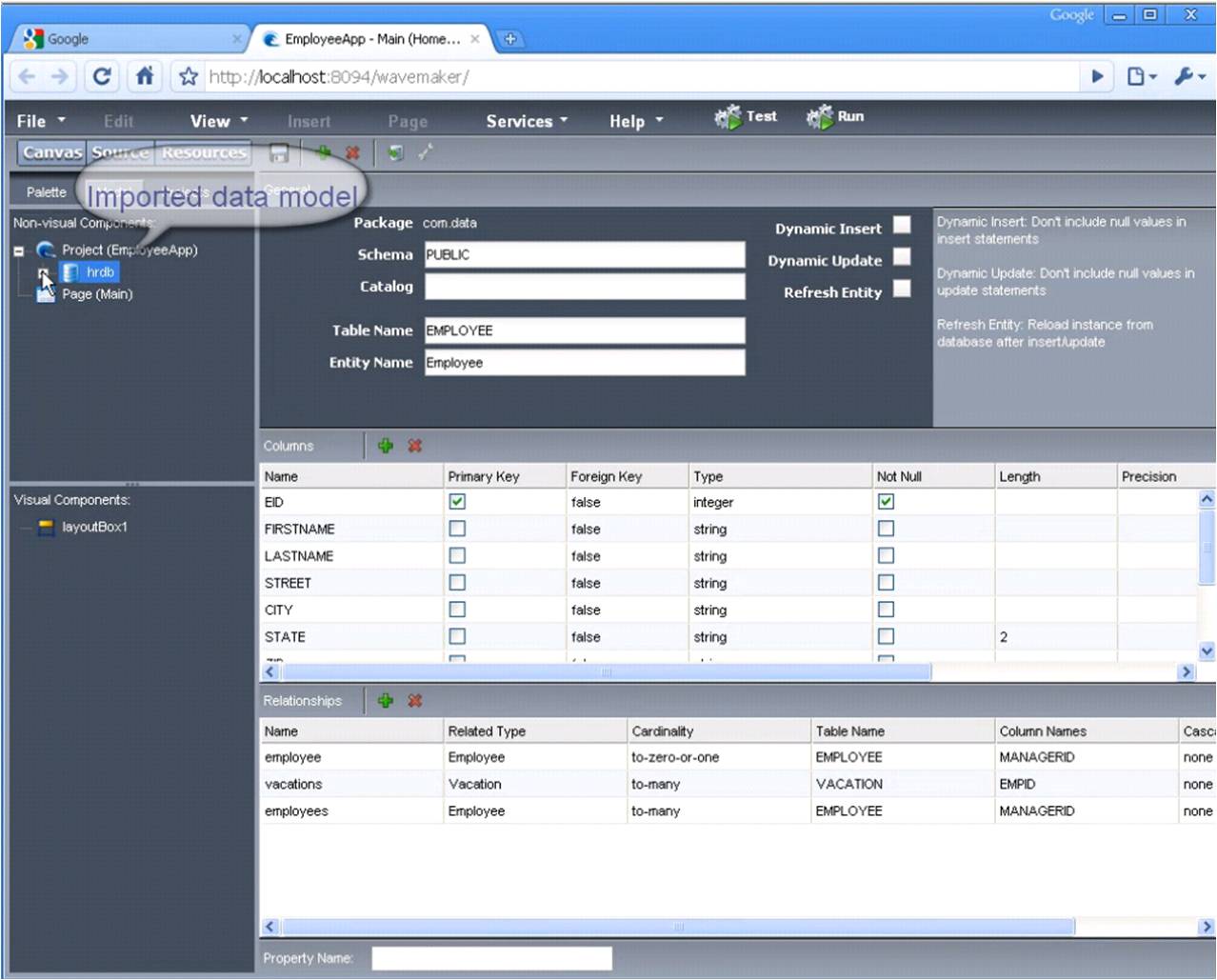
Task: Enable the Dynamic Insert checkbox
Action: tap(902, 225)
